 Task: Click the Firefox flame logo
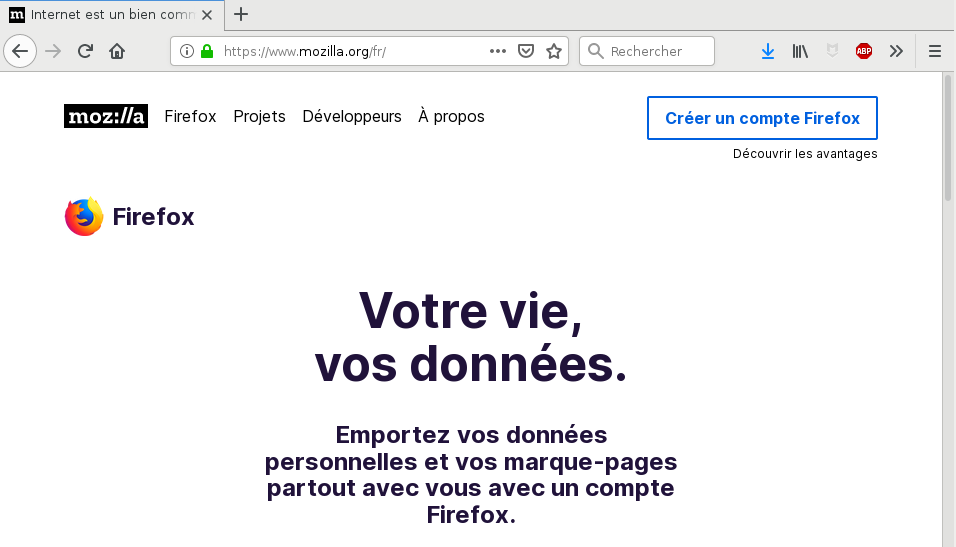tap(84, 216)
